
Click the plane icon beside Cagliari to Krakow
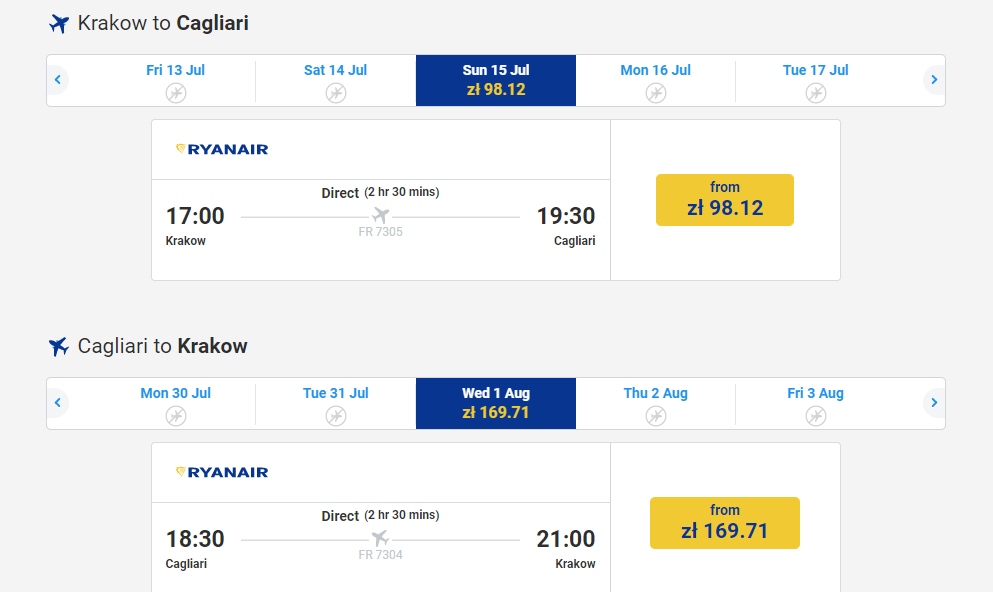(x=59, y=347)
